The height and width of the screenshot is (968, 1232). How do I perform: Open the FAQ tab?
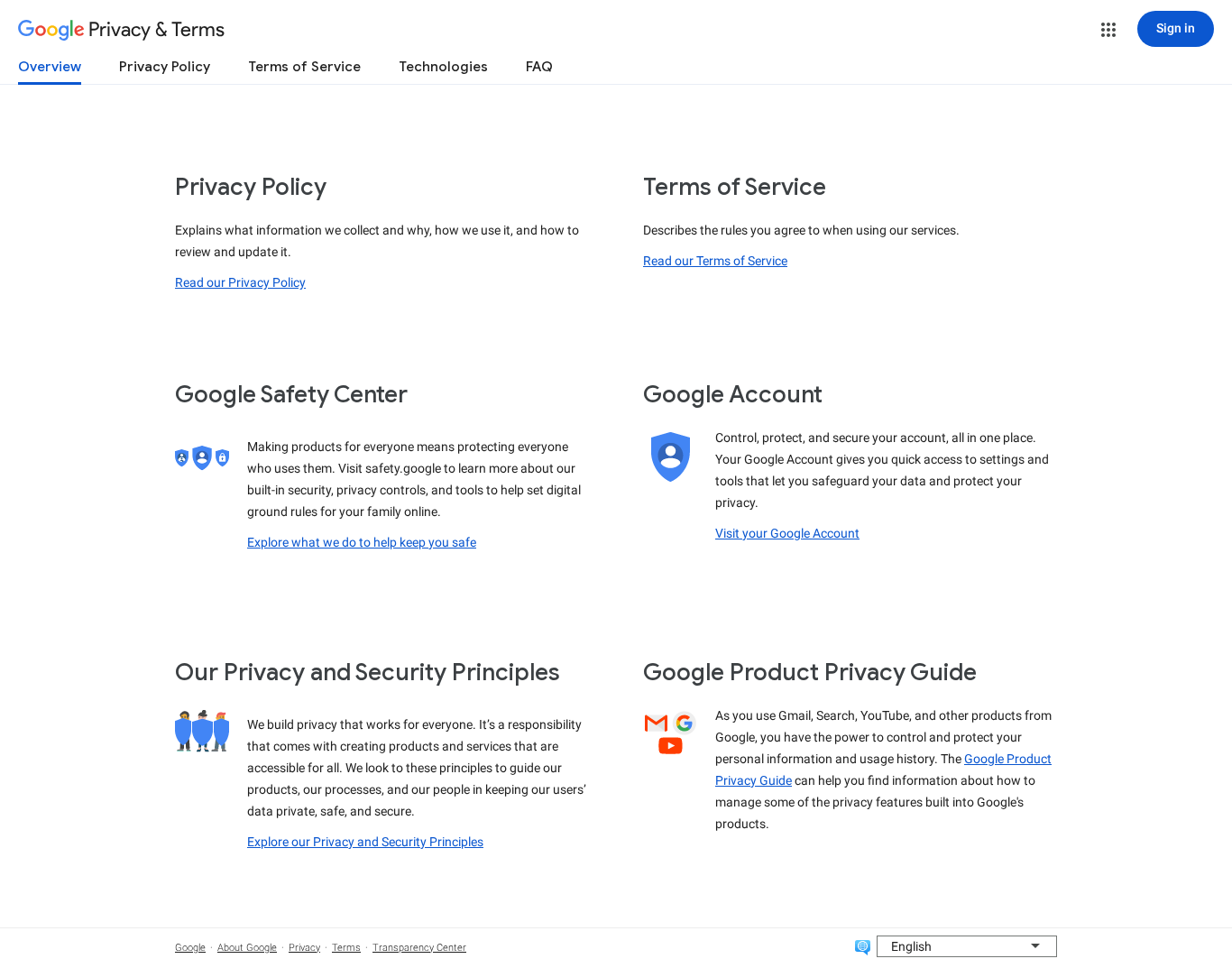coord(539,67)
